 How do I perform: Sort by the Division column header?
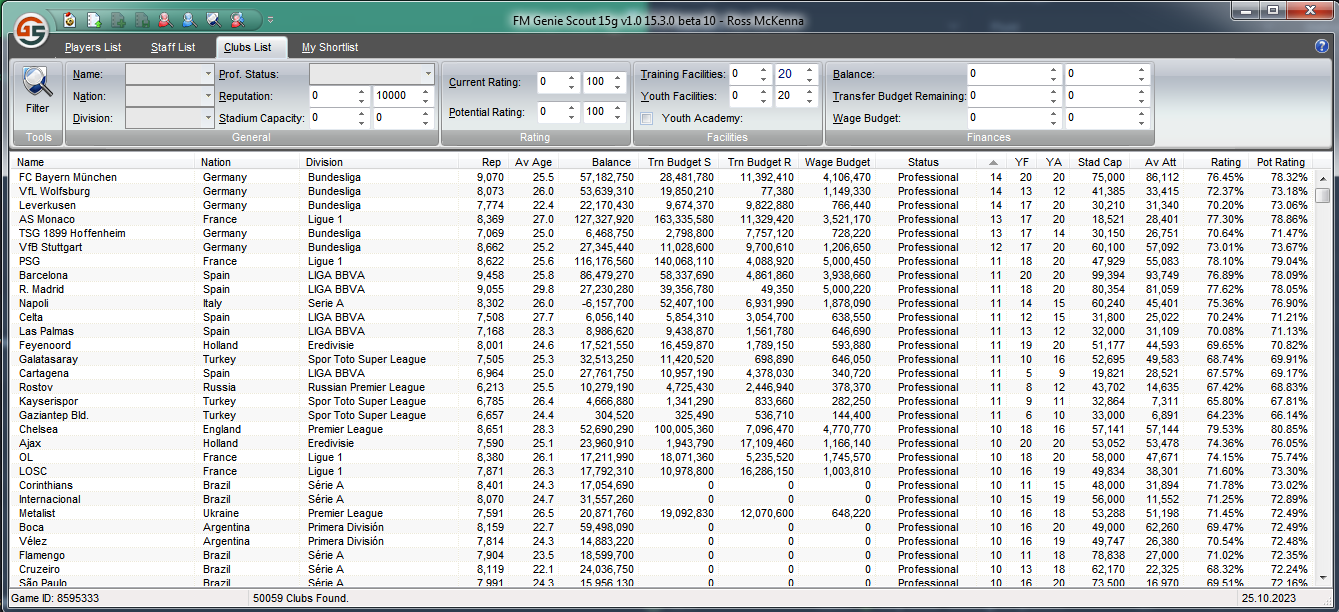pos(380,162)
